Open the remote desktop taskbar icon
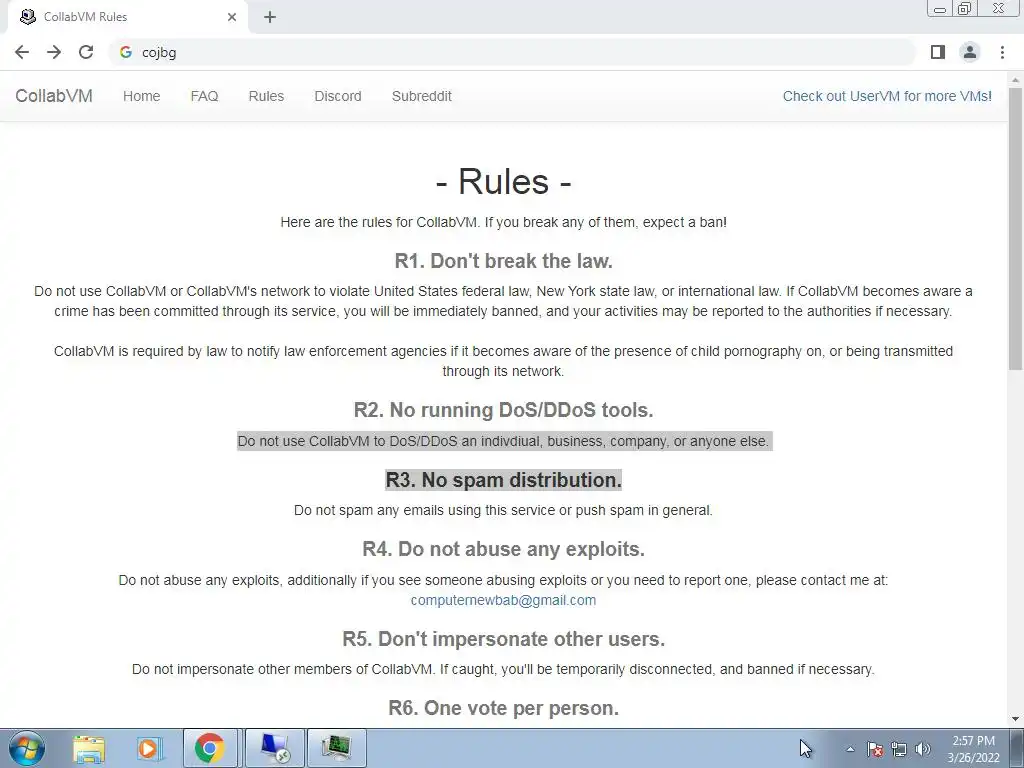This screenshot has height=768, width=1024. (274, 748)
